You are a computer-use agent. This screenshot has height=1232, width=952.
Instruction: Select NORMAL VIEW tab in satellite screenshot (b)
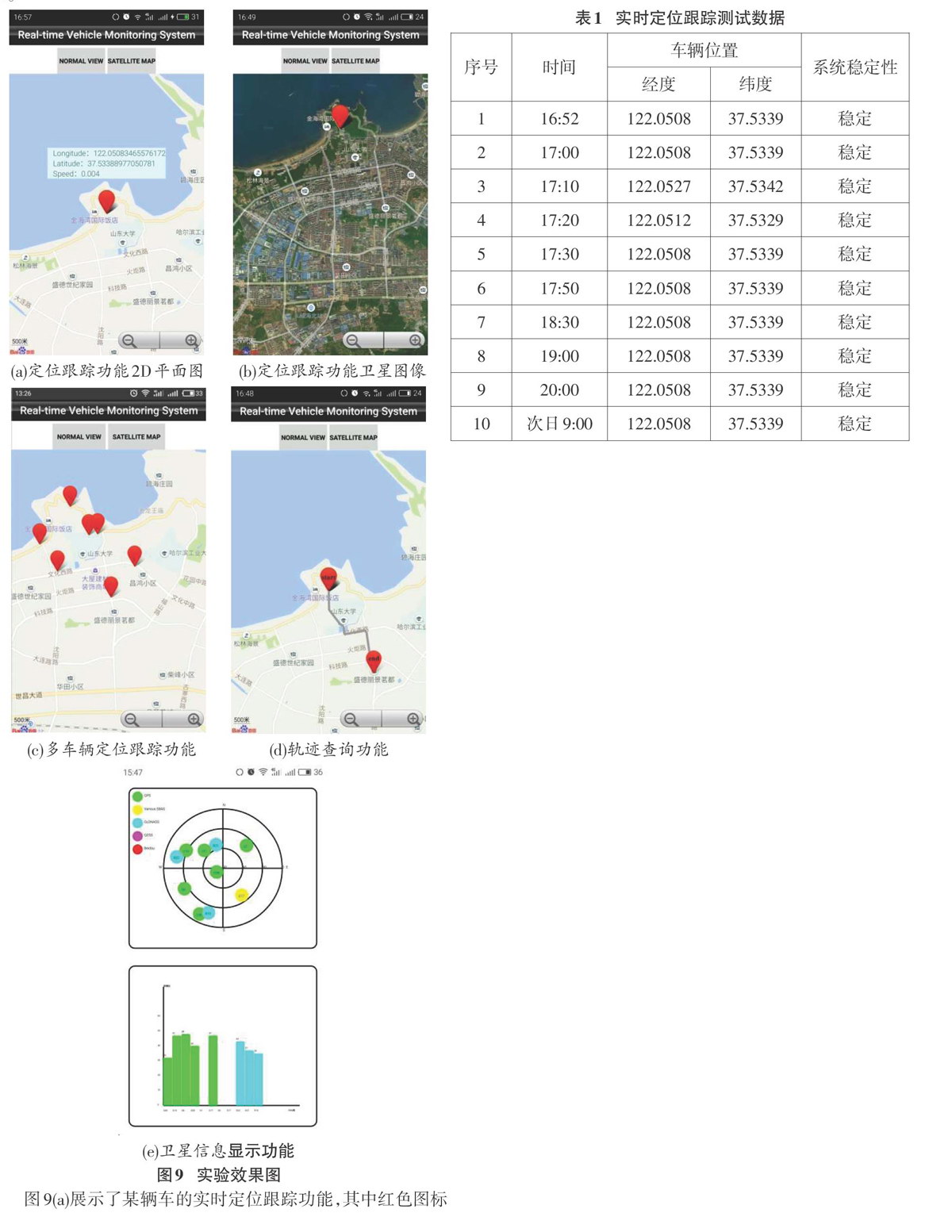pyautogui.click(x=305, y=61)
